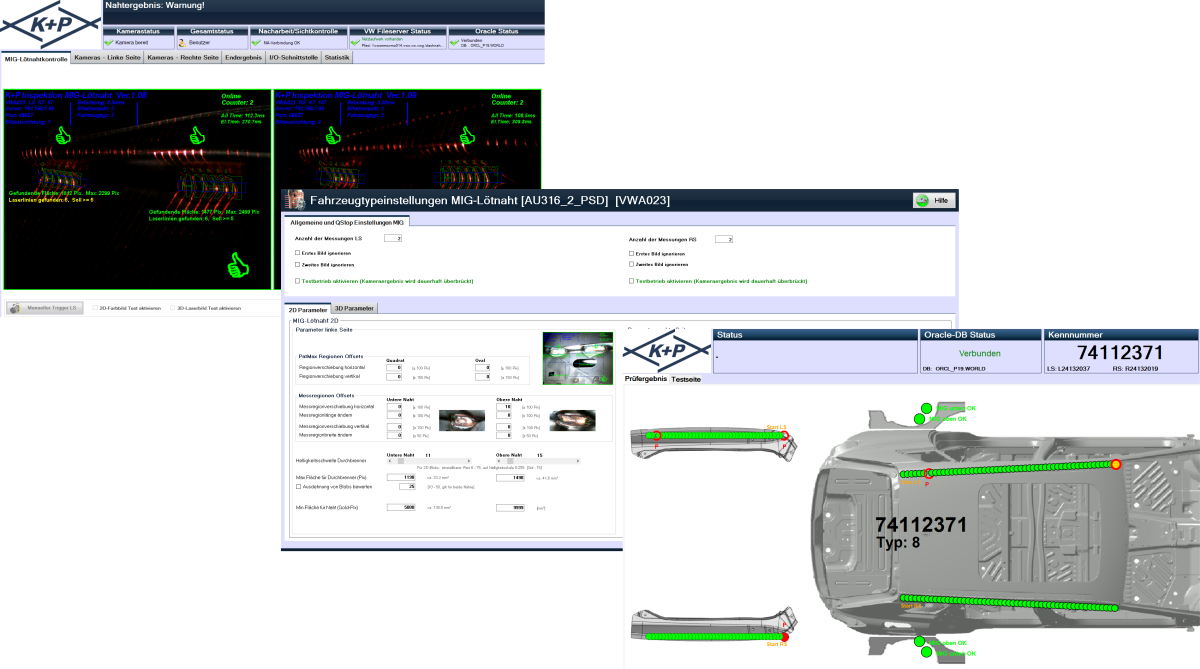Click the Benutzer icon under Gesamtstatus
This screenshot has height=669, width=1200.
182,43
